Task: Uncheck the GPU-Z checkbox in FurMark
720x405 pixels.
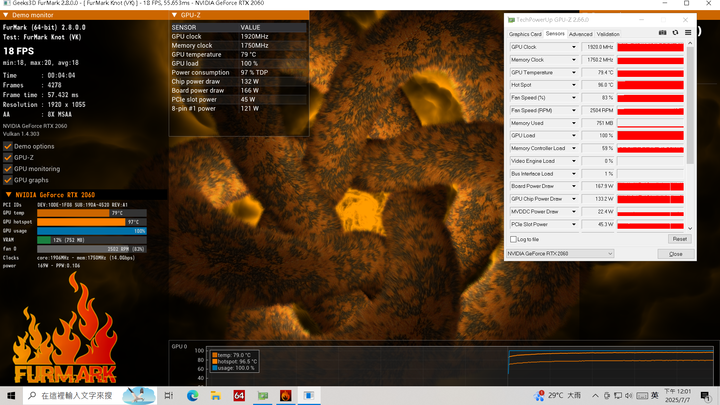Action: pyautogui.click(x=8, y=158)
